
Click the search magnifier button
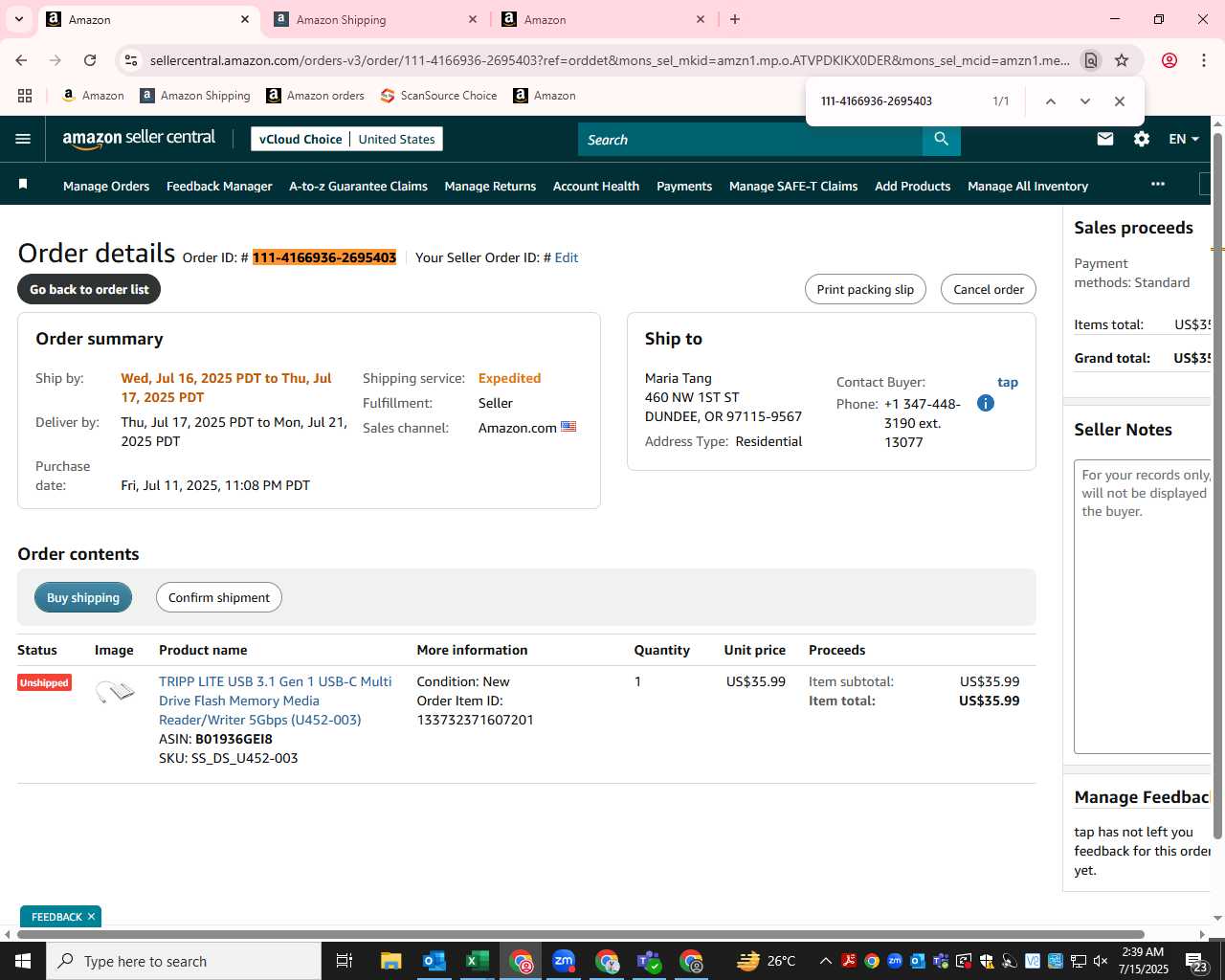point(942,139)
